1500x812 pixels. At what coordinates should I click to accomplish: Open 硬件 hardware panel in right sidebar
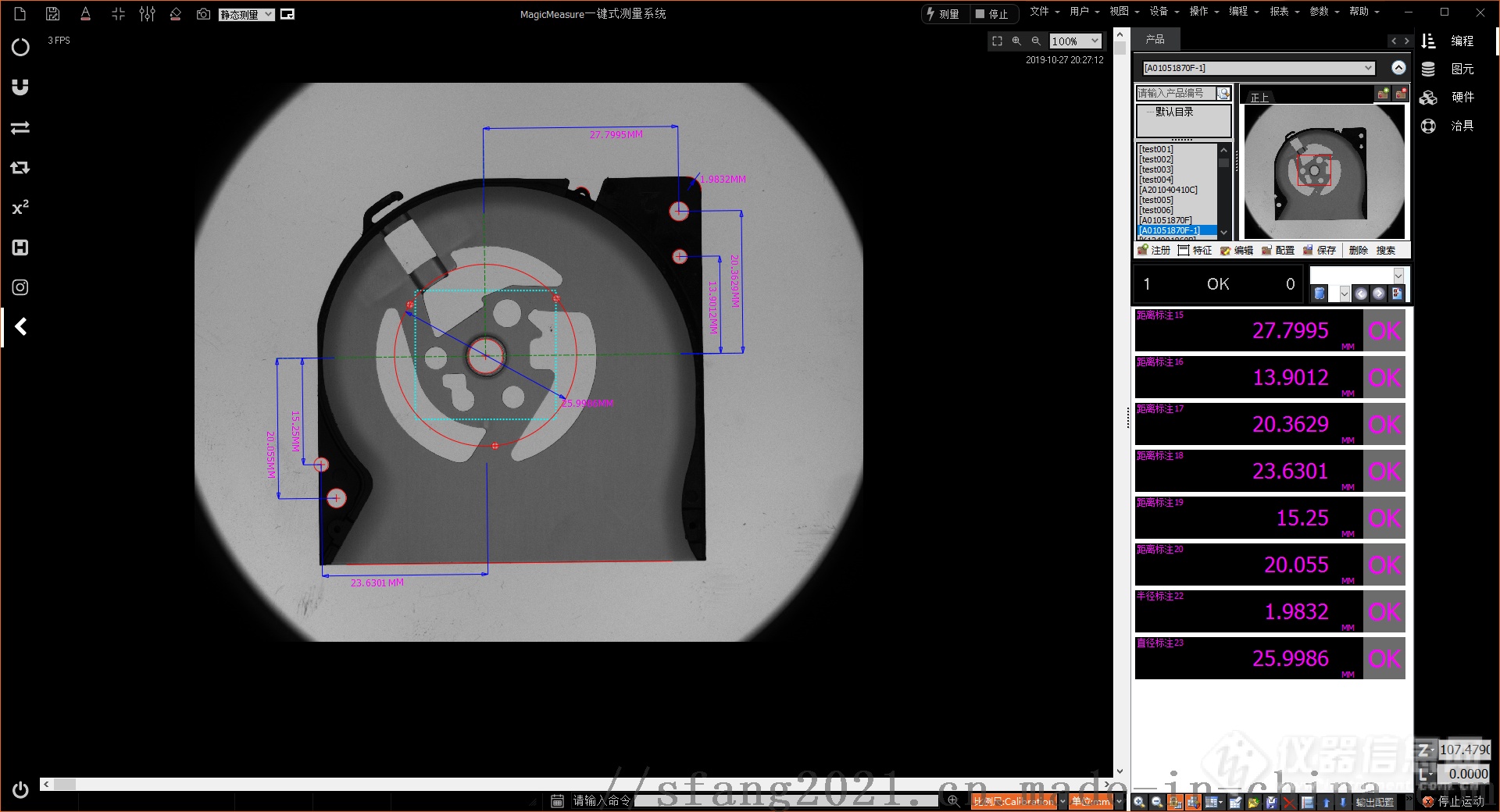click(1449, 97)
